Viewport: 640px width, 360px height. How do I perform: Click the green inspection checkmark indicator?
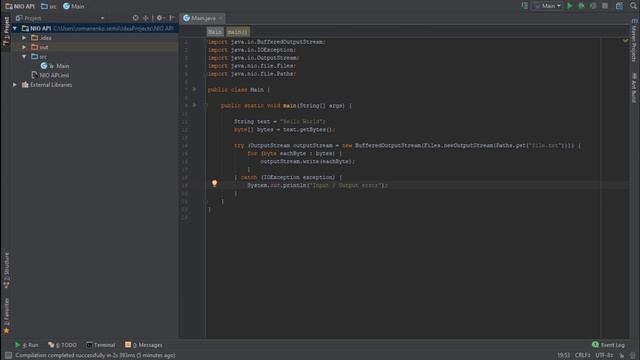(x=625, y=40)
